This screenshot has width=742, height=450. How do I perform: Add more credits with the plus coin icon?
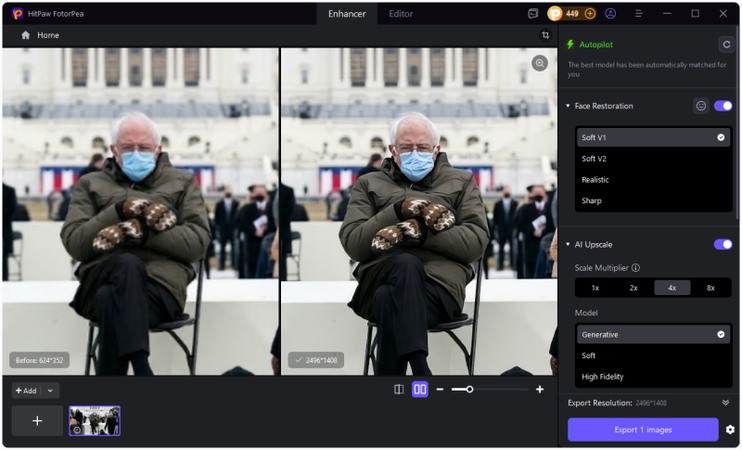click(590, 14)
